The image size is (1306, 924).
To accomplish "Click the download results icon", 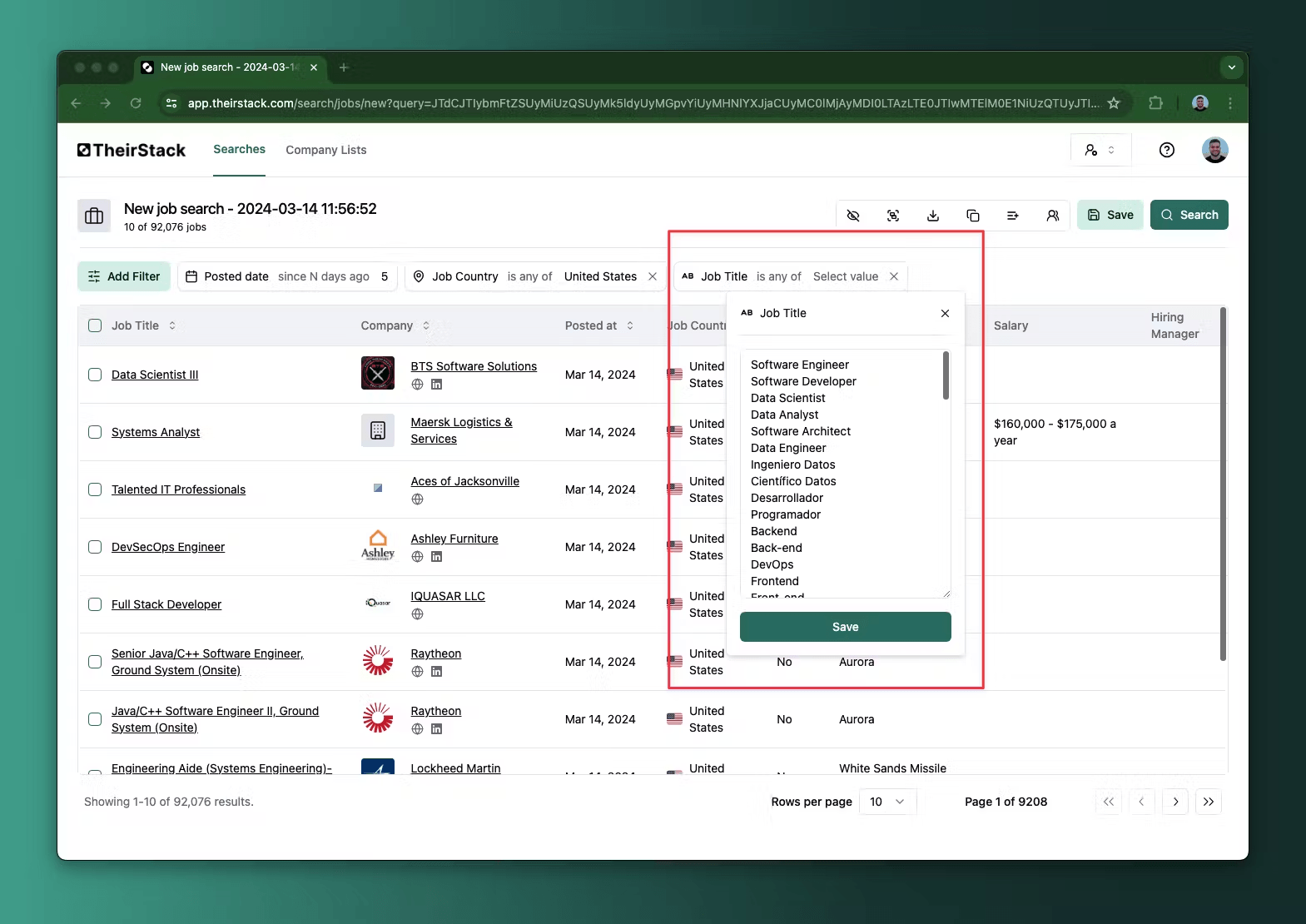I will tap(933, 216).
